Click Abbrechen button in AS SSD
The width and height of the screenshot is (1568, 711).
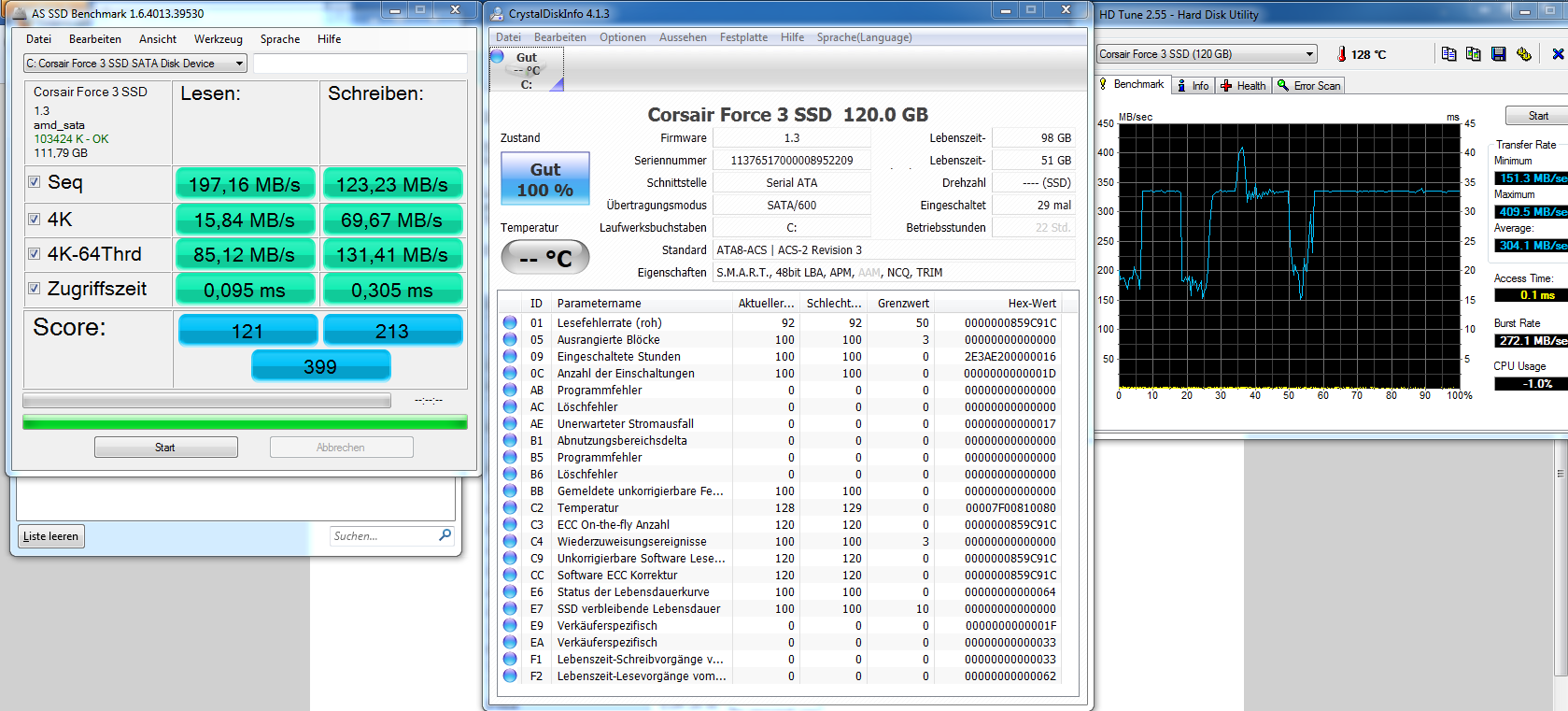(x=341, y=448)
